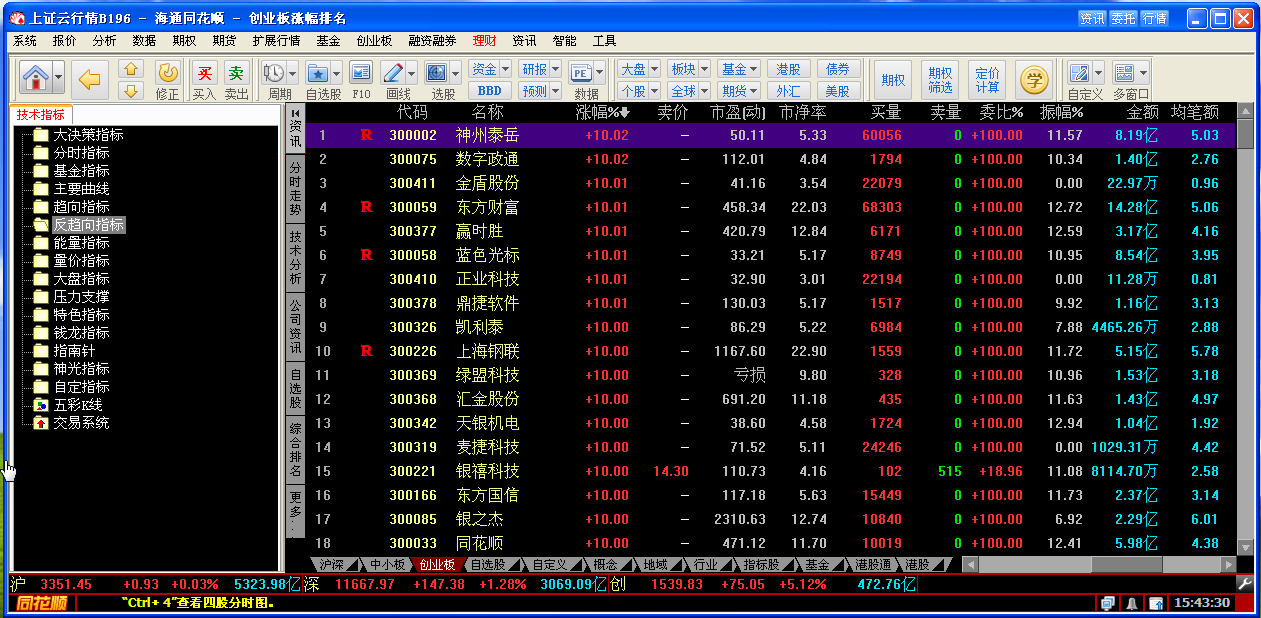Select the 数字政通 stock row
Viewport: 1261px width, 618px height.
769,159
